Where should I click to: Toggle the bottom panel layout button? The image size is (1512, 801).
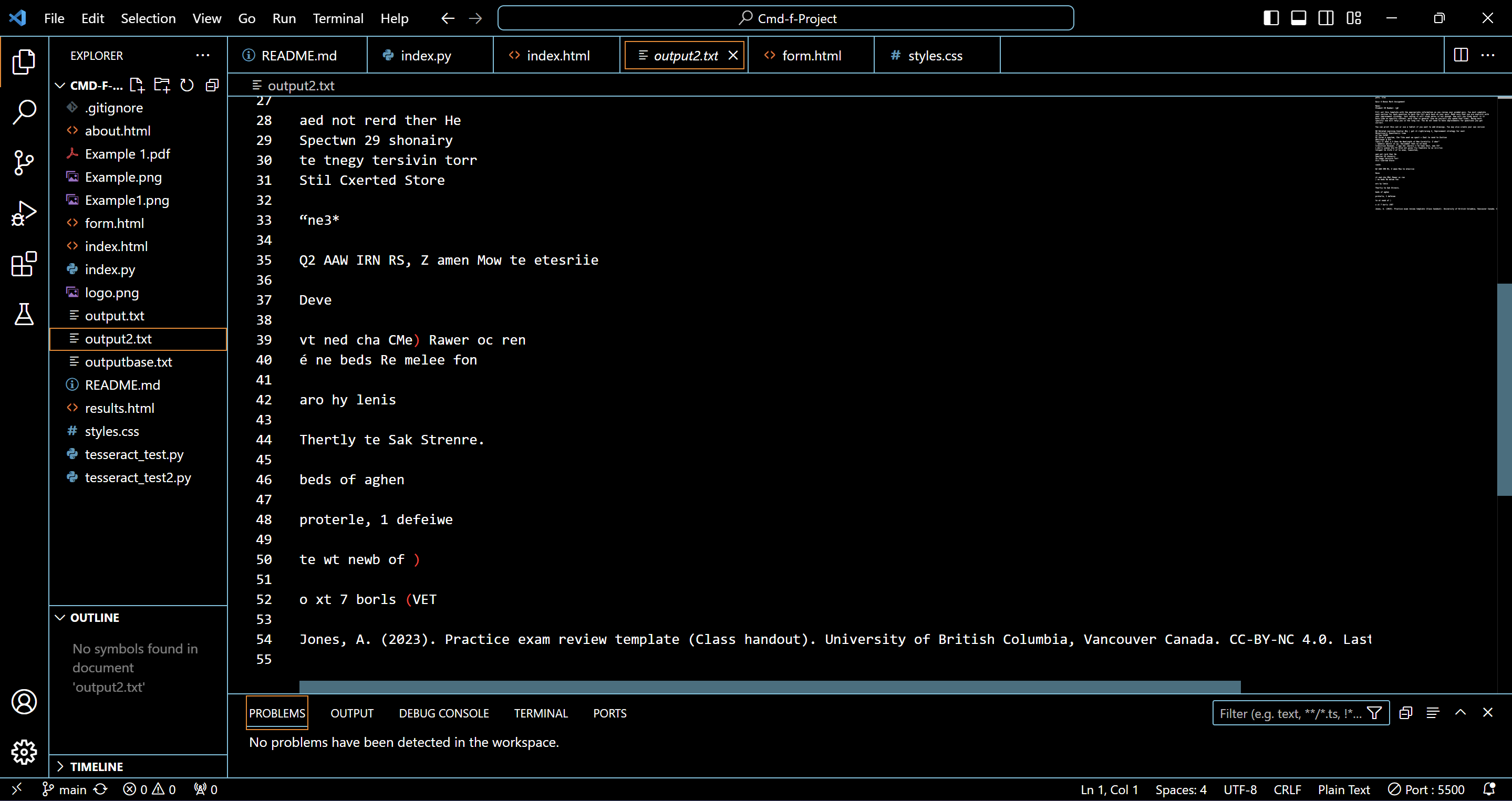click(1298, 18)
